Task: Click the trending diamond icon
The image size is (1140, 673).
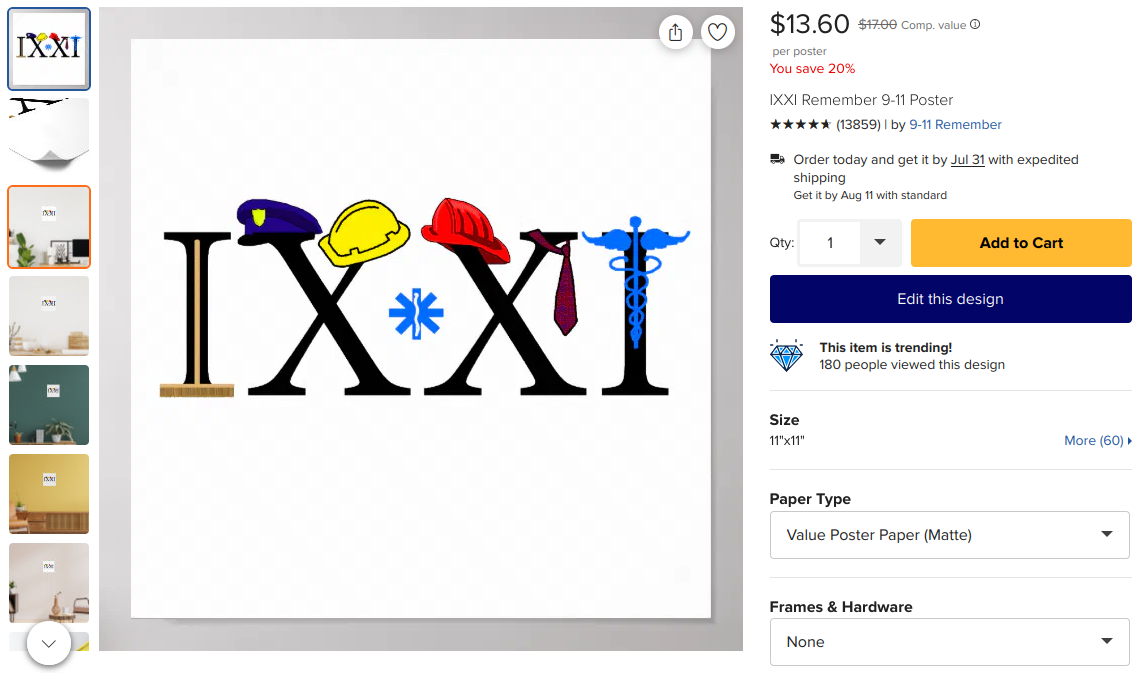Action: point(786,355)
